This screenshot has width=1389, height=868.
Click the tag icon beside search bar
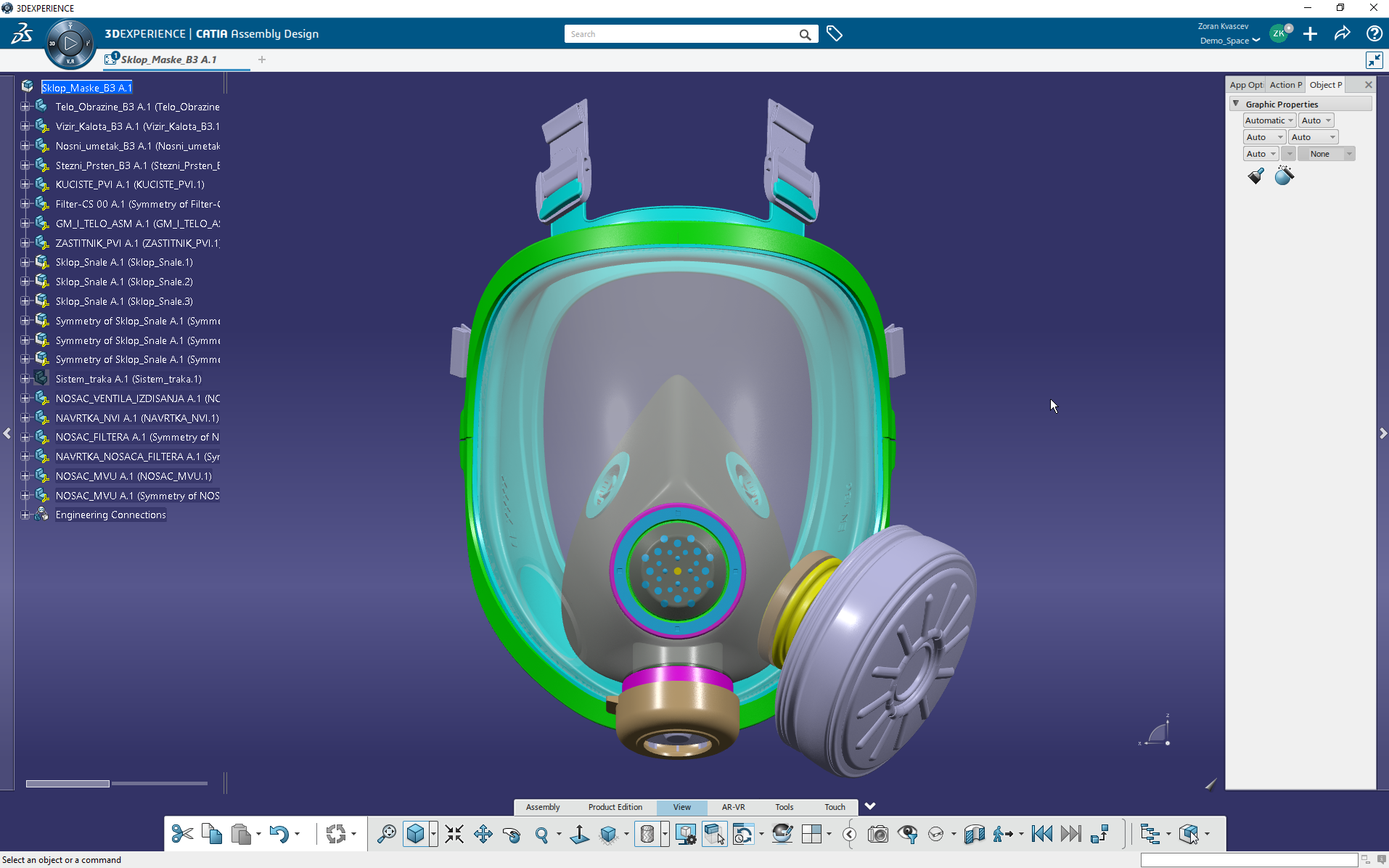[835, 34]
